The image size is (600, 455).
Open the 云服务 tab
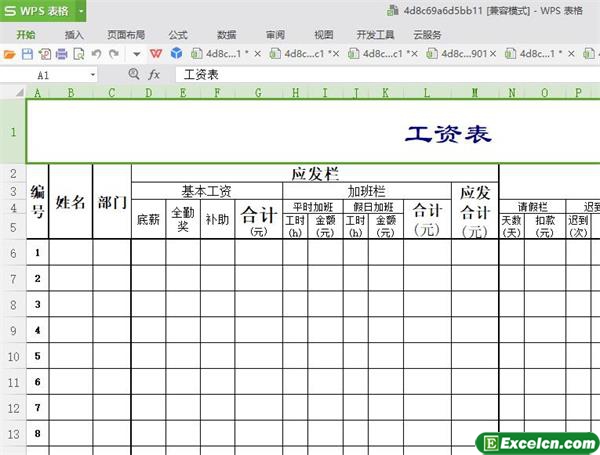(426, 34)
